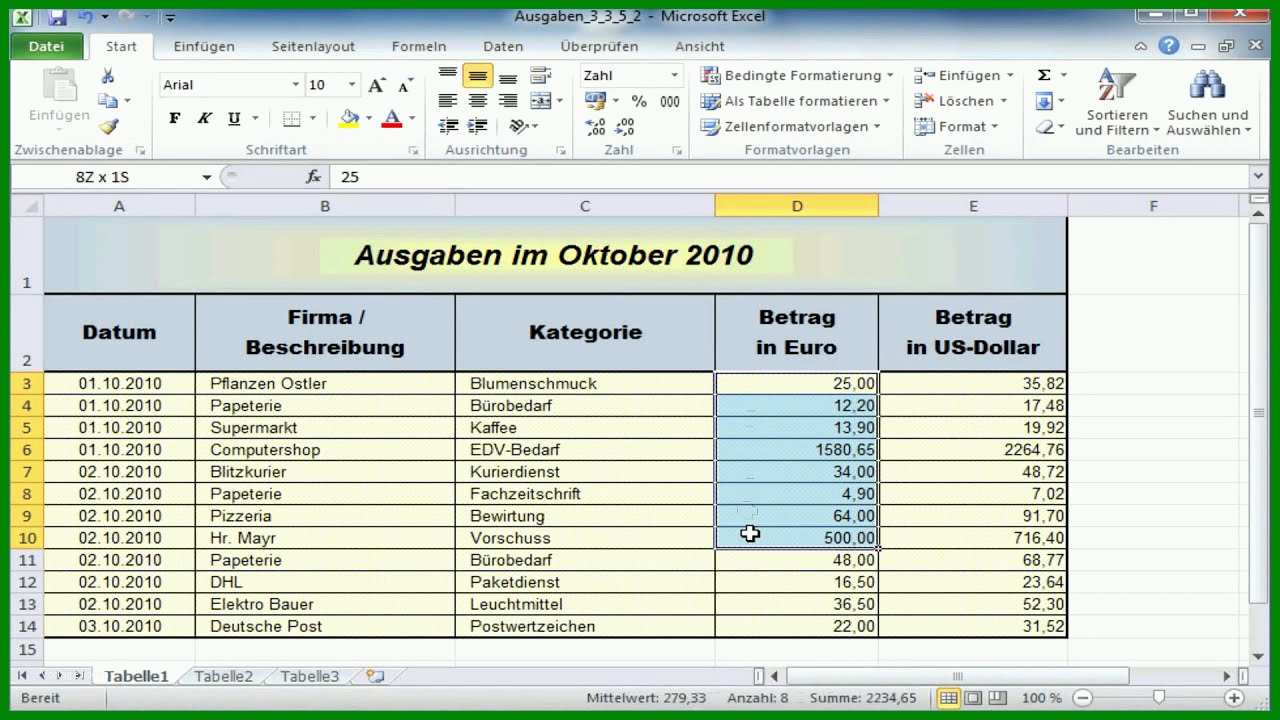Image resolution: width=1280 pixels, height=720 pixels.
Task: Open Zellenformatvorlagen dropdown
Action: click(790, 127)
